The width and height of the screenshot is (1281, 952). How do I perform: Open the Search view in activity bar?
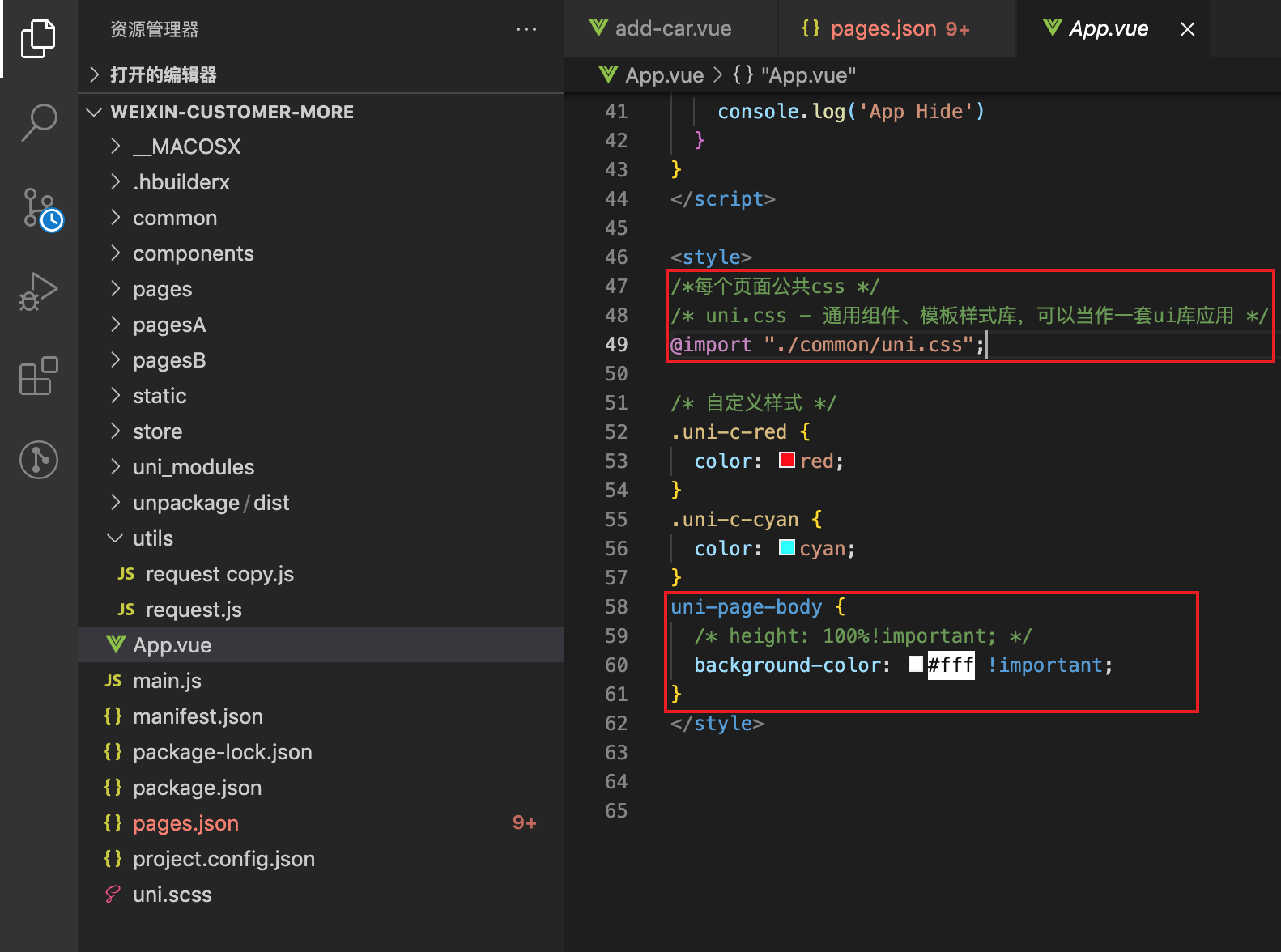[38, 122]
